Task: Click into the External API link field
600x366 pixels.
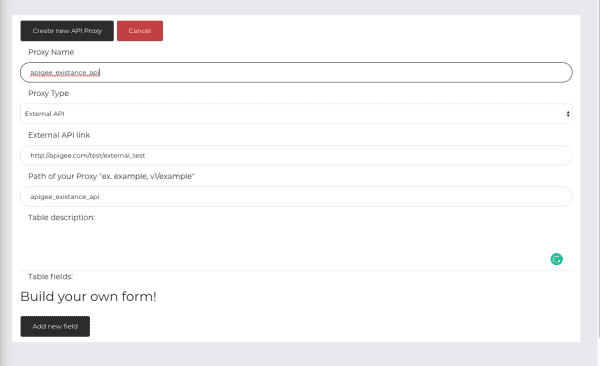Action: [x=296, y=155]
